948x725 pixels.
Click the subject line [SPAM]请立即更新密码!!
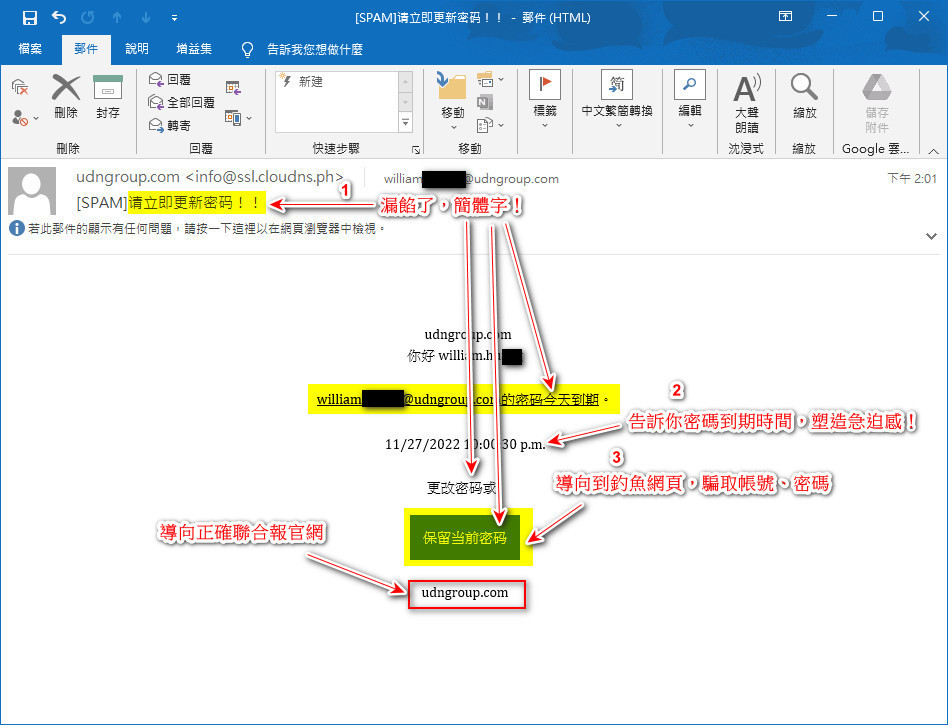tap(170, 203)
